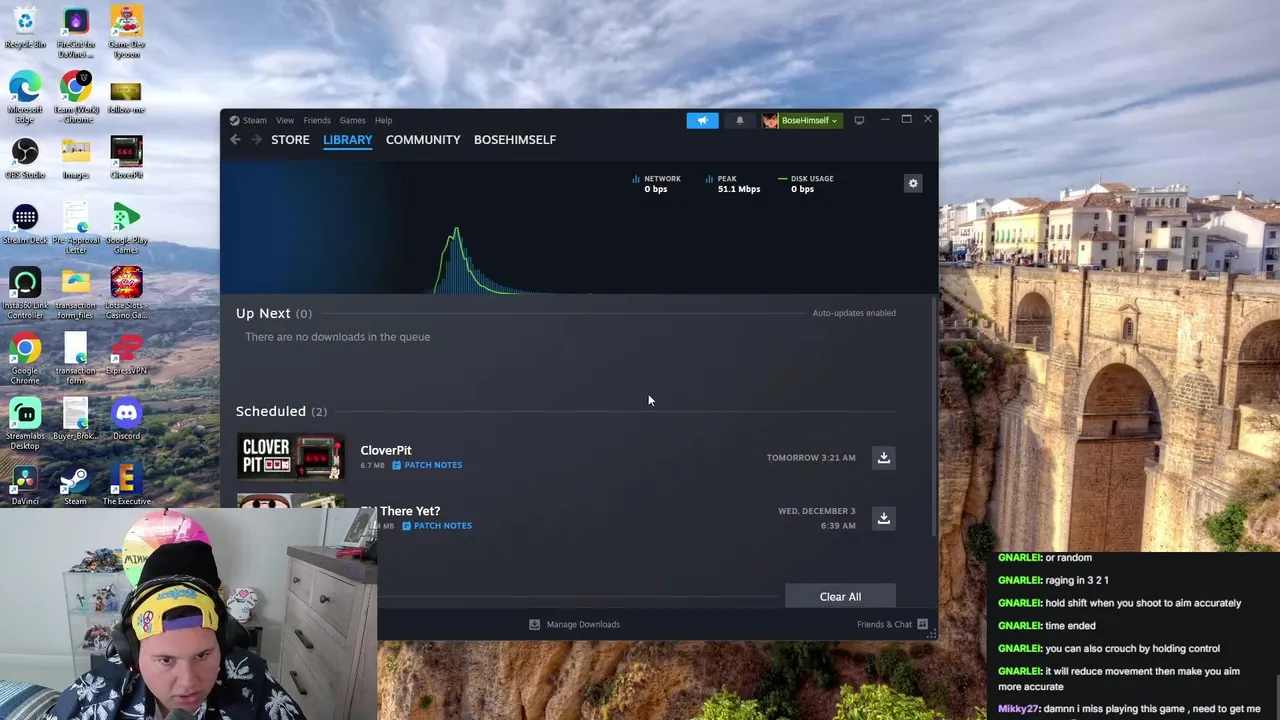Image resolution: width=1280 pixels, height=720 pixels.
Task: Select the Discord desktop icon
Action: coord(126,418)
